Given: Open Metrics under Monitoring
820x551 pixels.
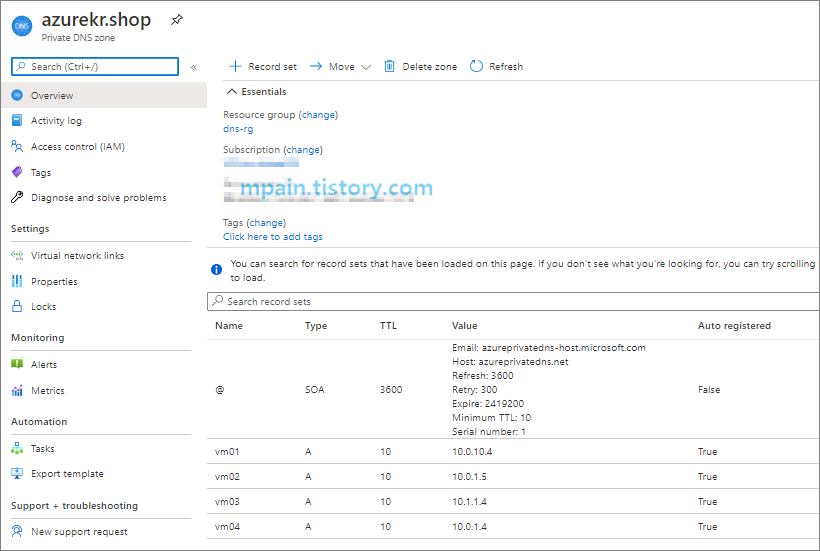Looking at the screenshot, I should coord(48,391).
